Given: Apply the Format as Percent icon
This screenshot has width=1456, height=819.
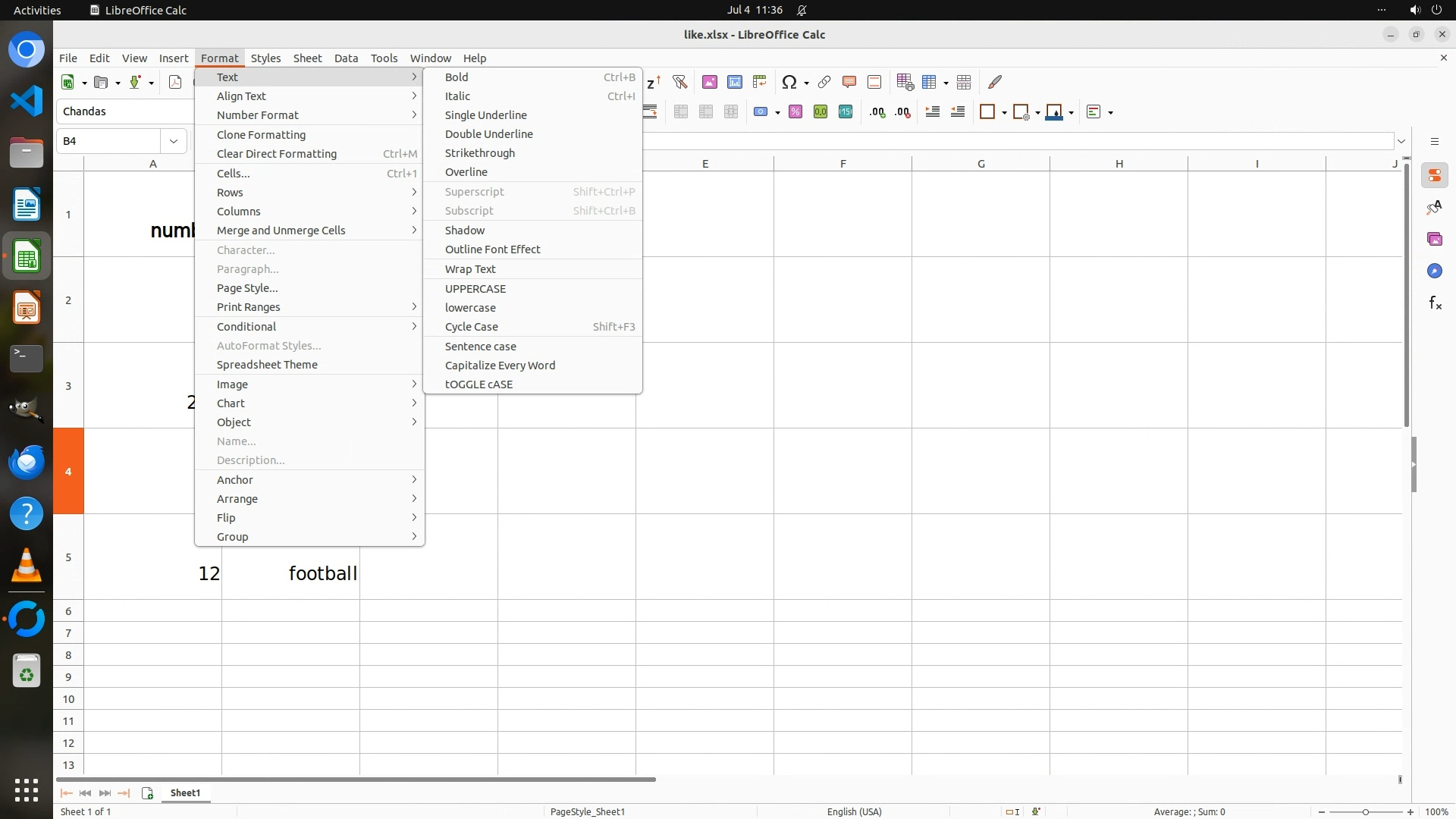Looking at the screenshot, I should pyautogui.click(x=795, y=112).
